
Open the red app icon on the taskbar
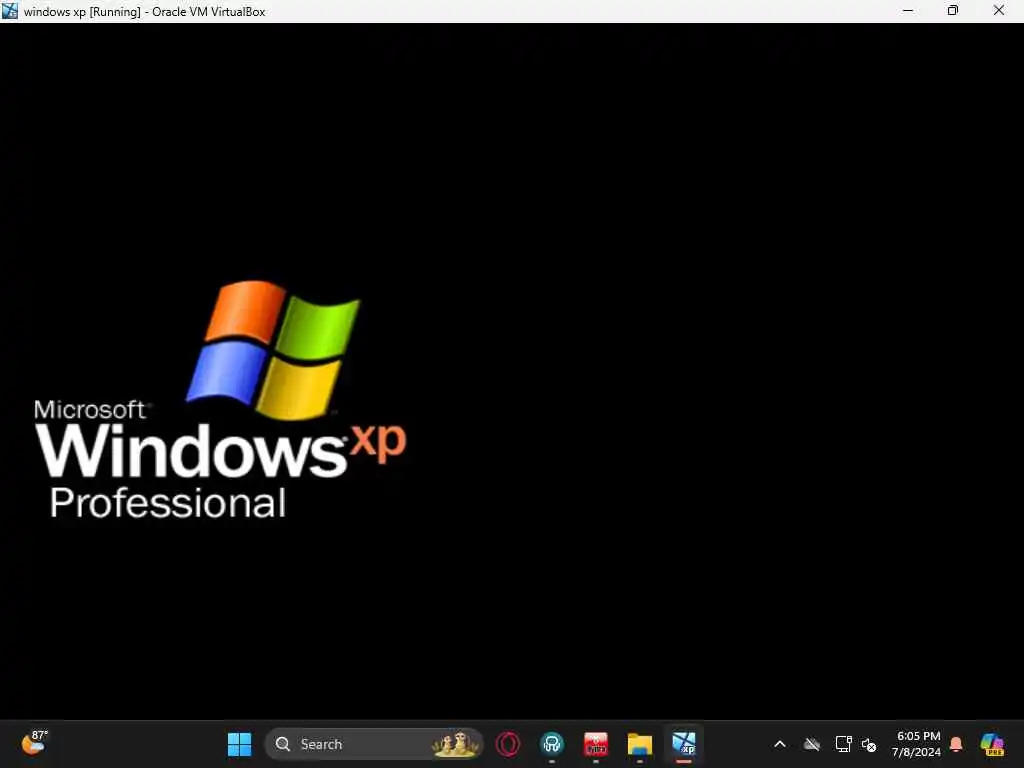(596, 744)
